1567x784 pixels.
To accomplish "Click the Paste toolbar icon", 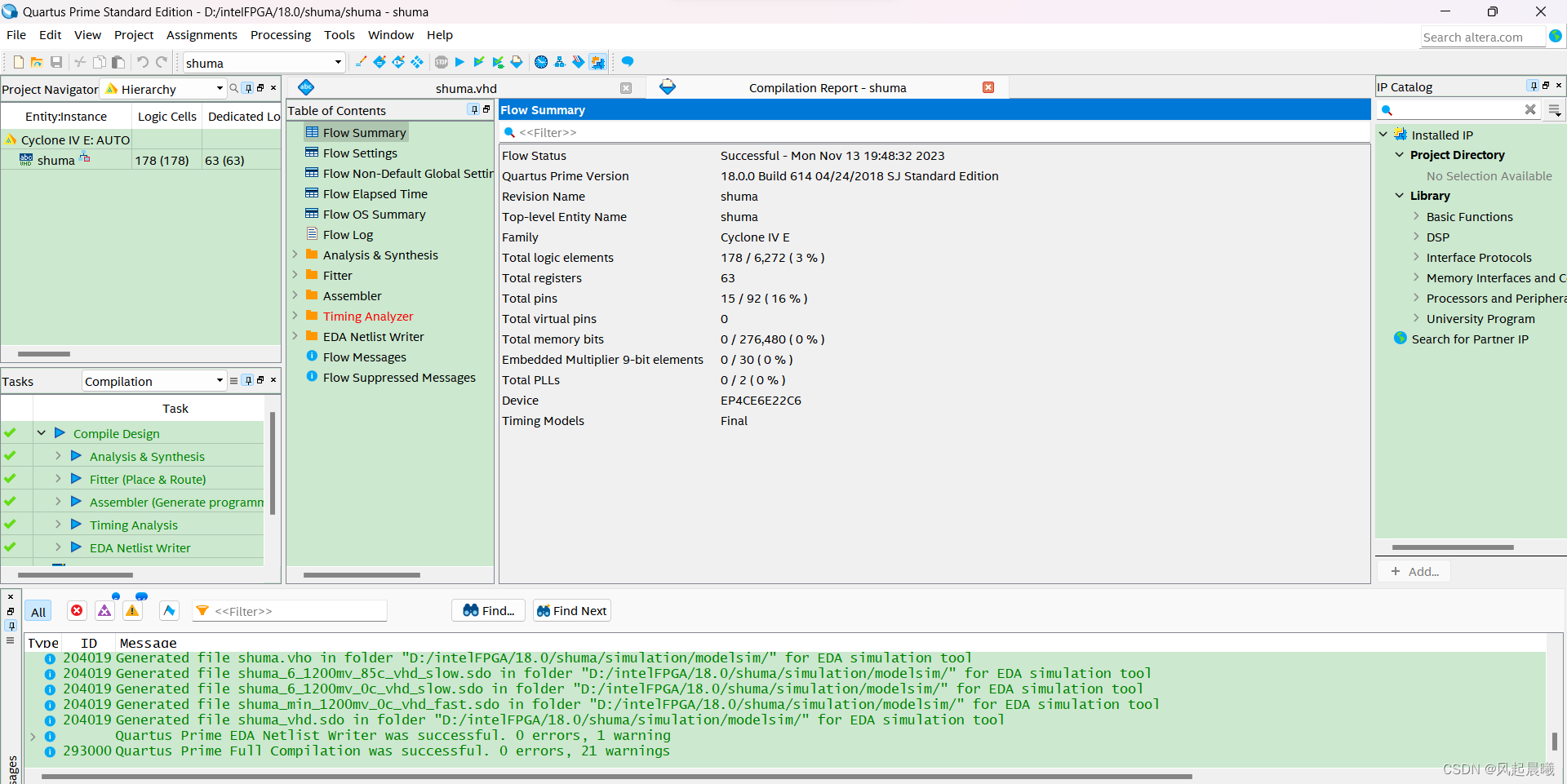I will click(118, 62).
